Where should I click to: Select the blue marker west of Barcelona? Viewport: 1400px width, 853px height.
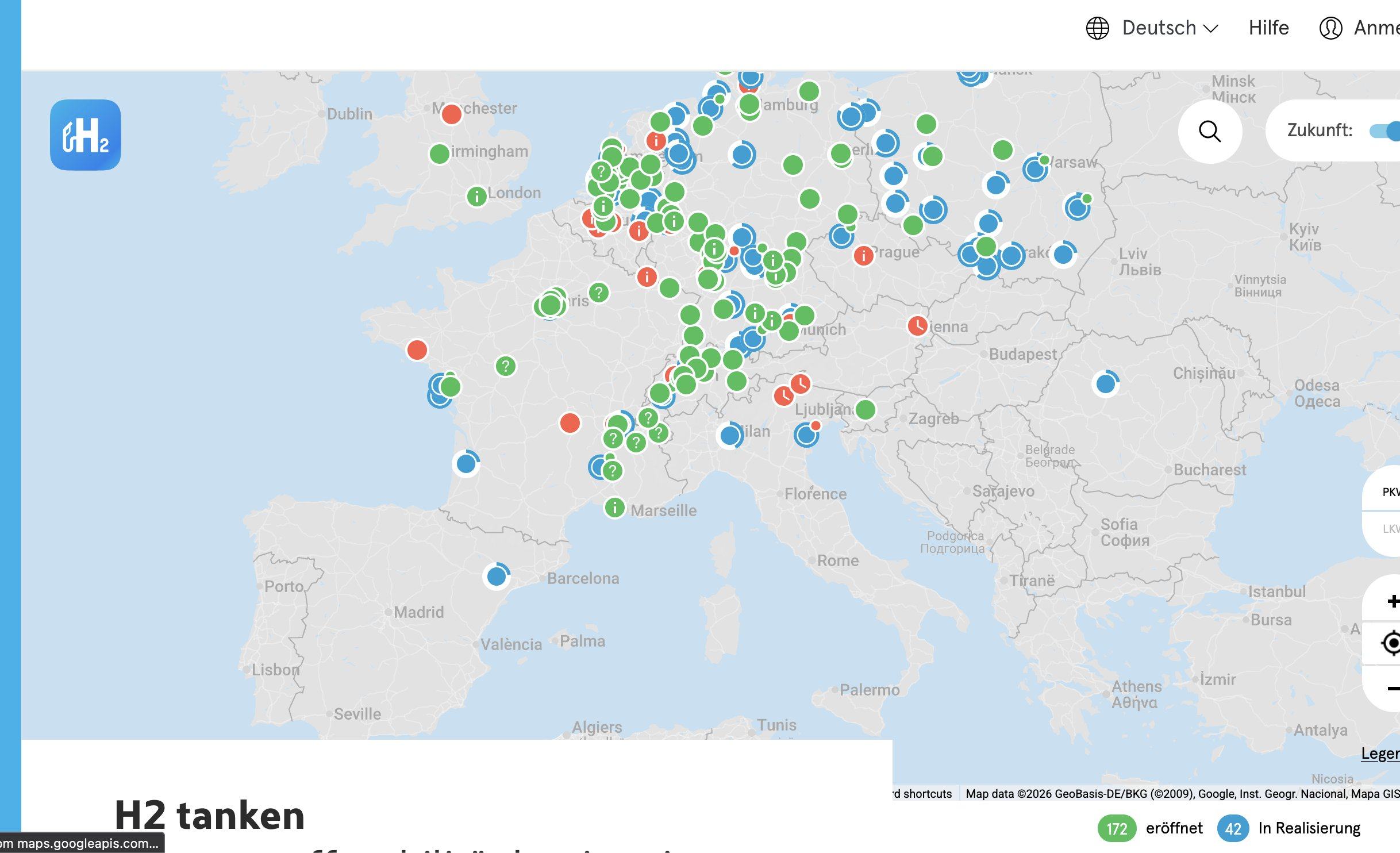click(x=497, y=576)
